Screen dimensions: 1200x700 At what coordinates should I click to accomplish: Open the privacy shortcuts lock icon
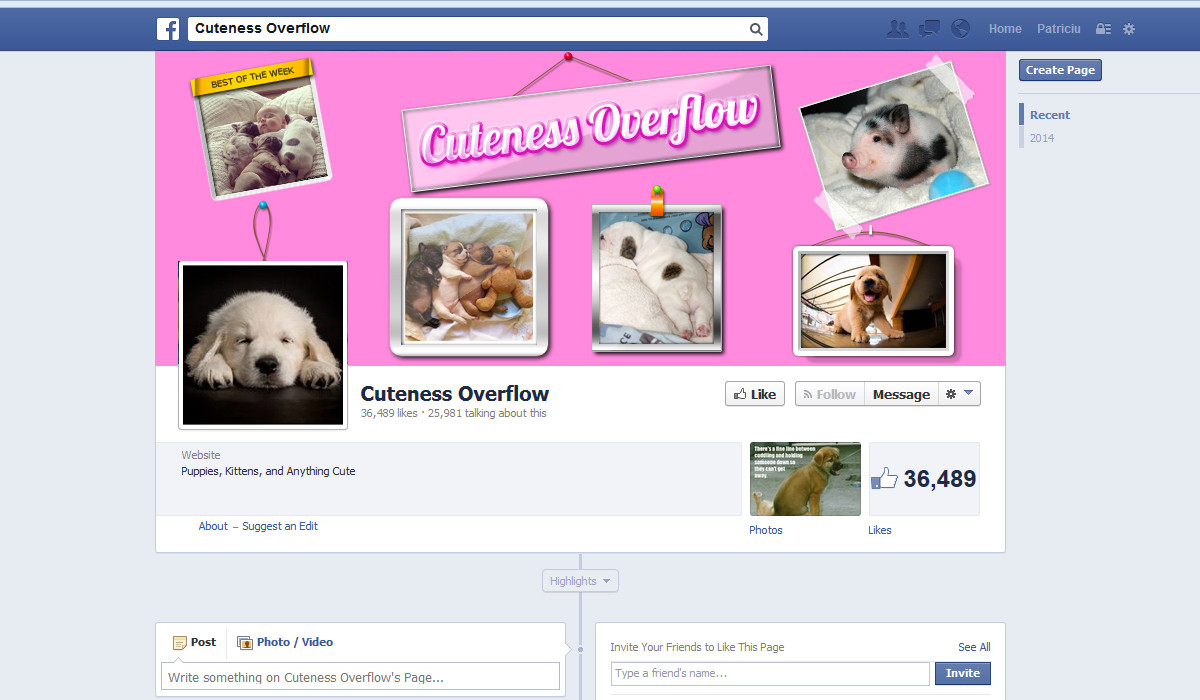click(x=1103, y=29)
